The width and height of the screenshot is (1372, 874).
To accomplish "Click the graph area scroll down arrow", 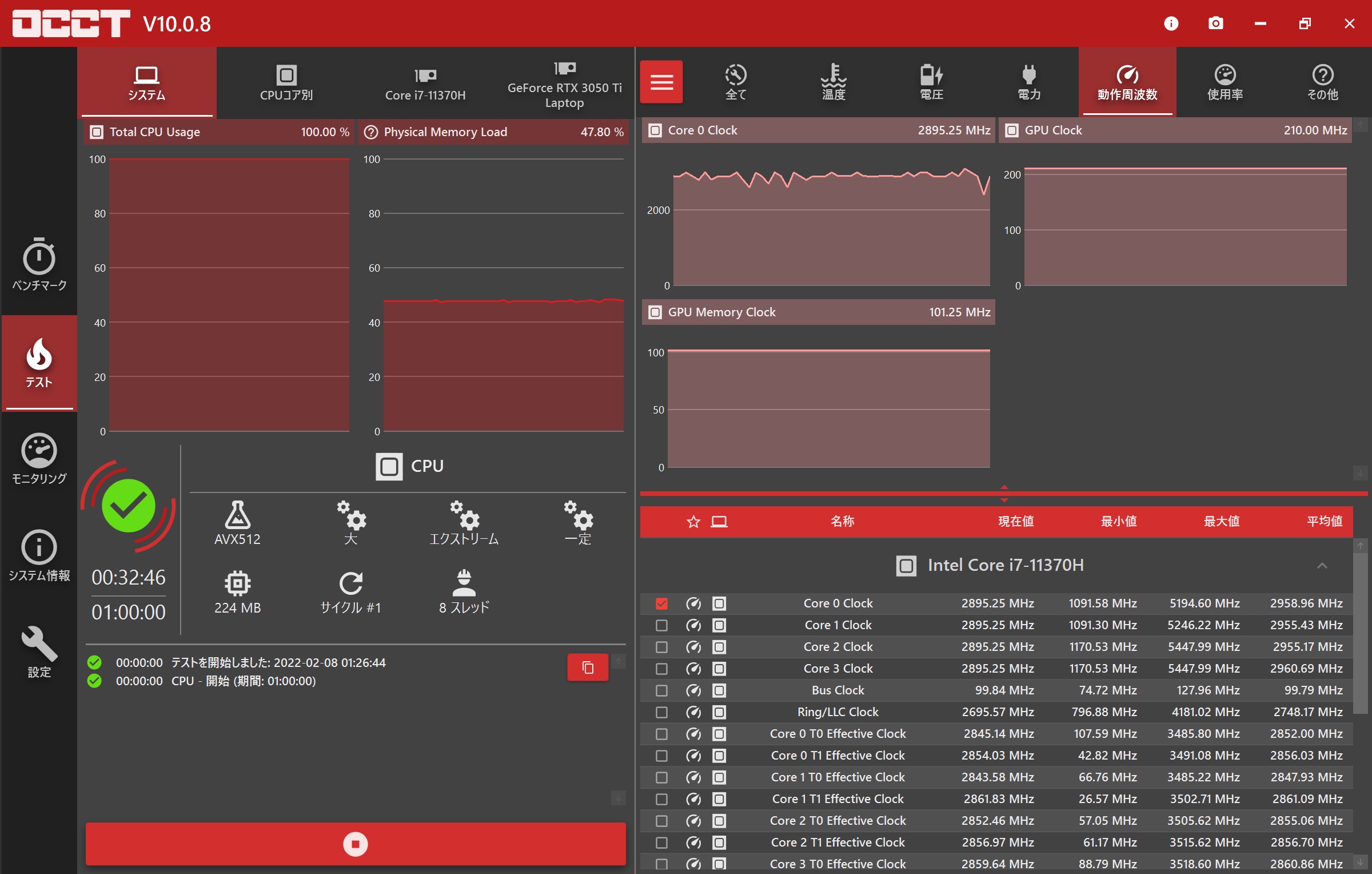I will [1360, 473].
